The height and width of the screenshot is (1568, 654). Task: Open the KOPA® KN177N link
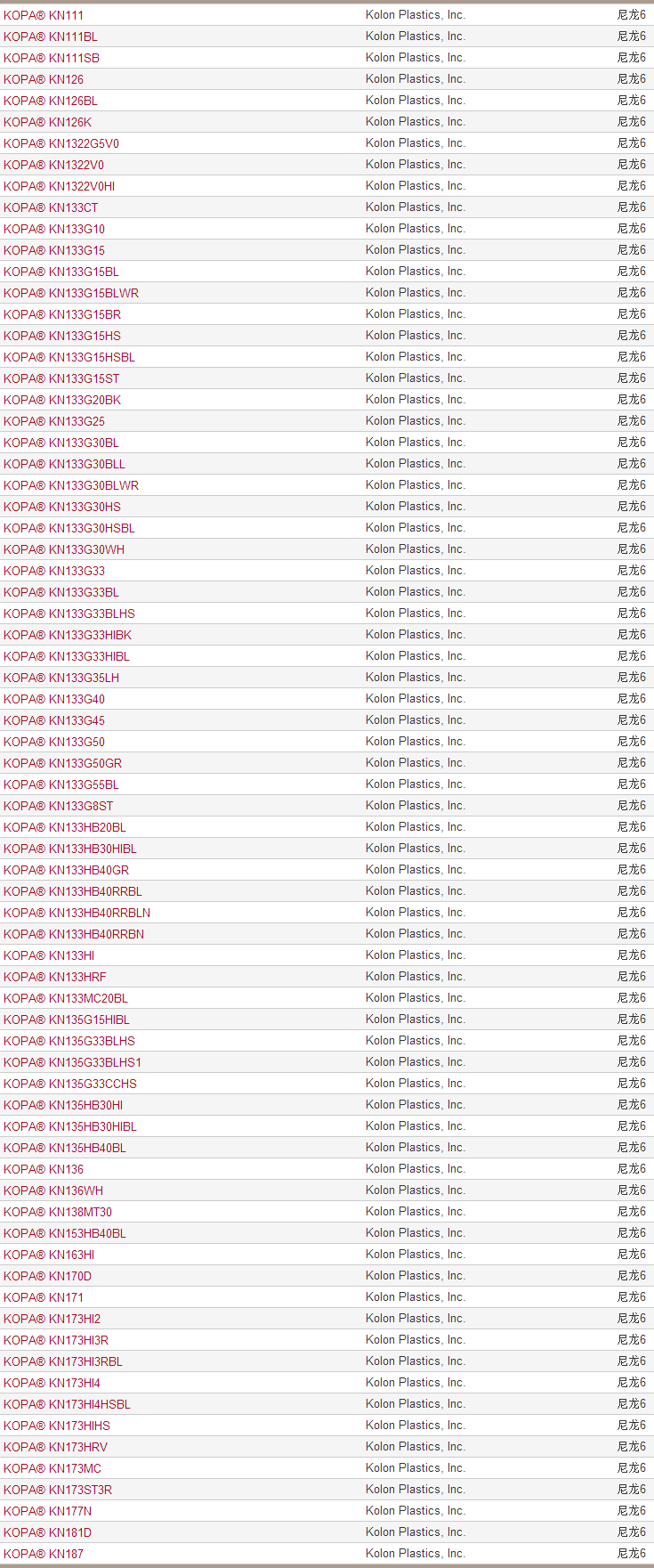[47, 1511]
